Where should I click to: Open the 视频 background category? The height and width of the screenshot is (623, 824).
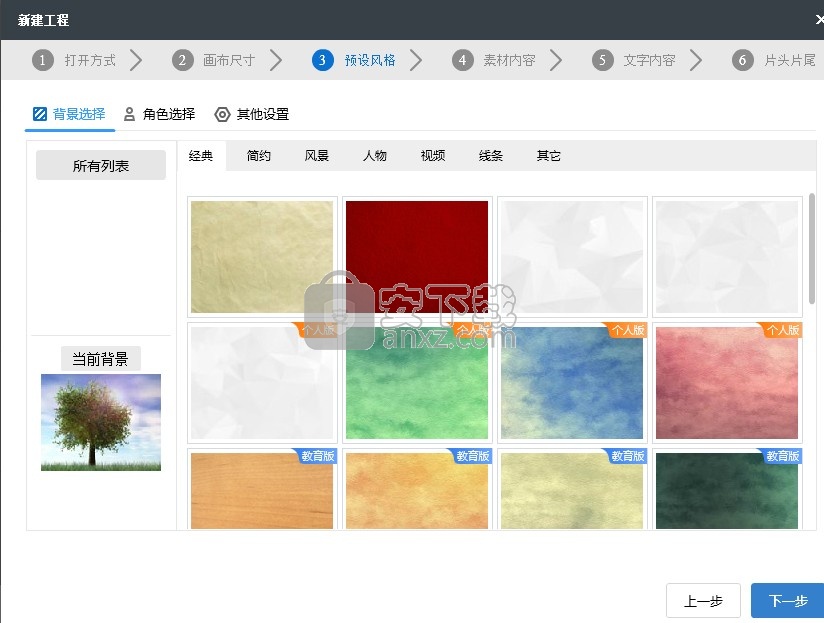click(x=433, y=155)
